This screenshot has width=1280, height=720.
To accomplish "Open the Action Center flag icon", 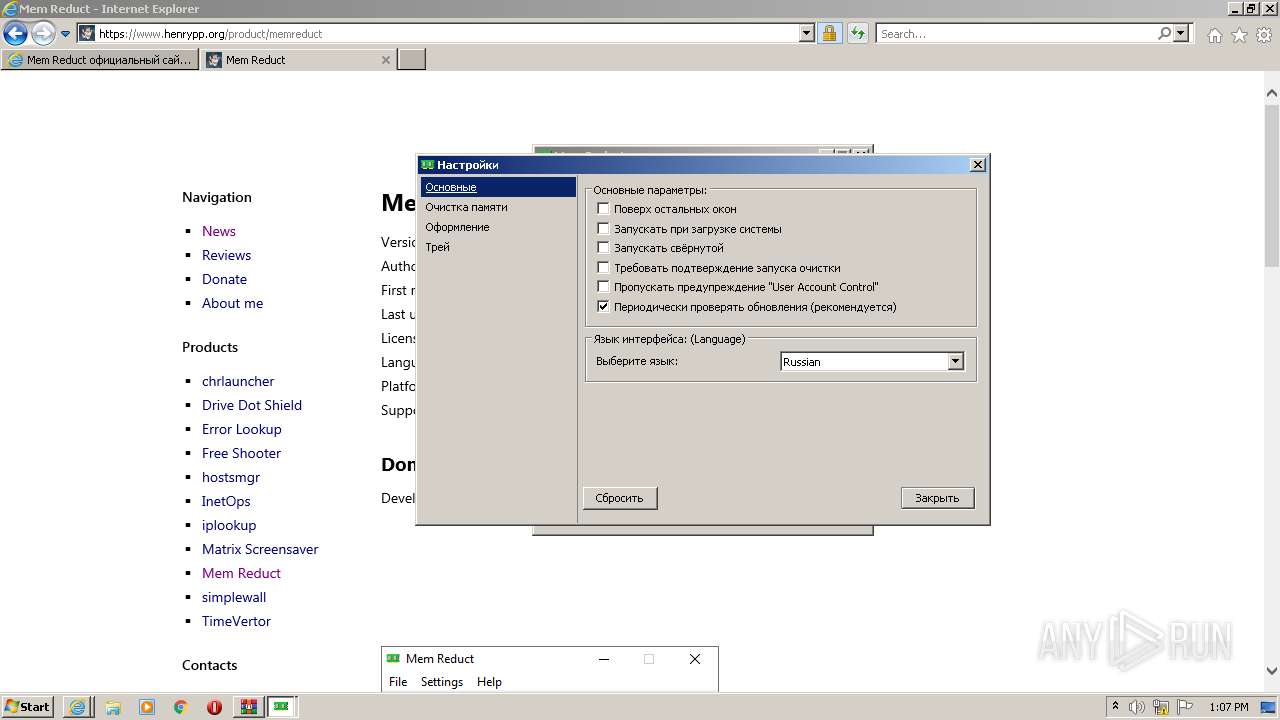I will [1185, 707].
